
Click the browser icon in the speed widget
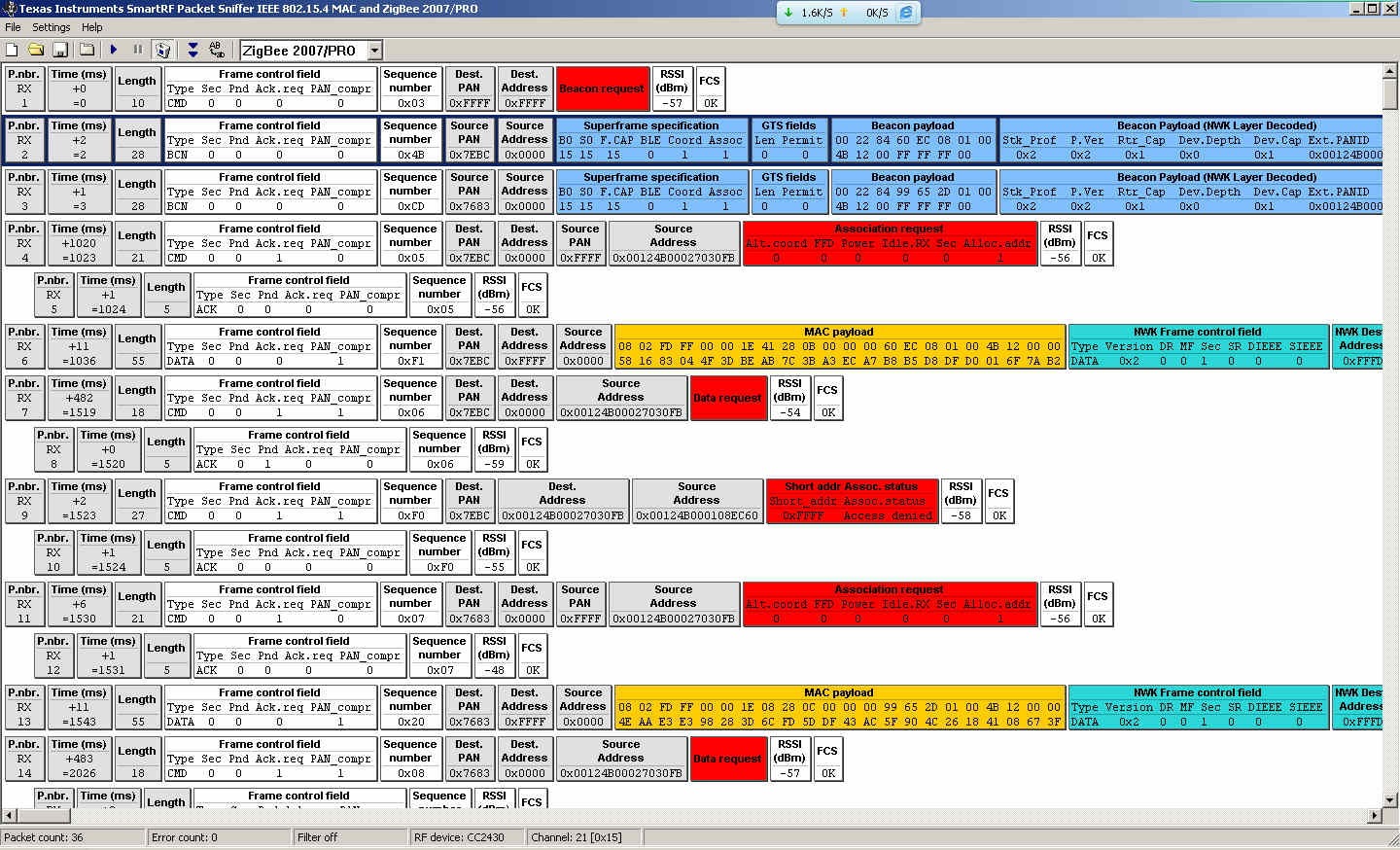[906, 13]
